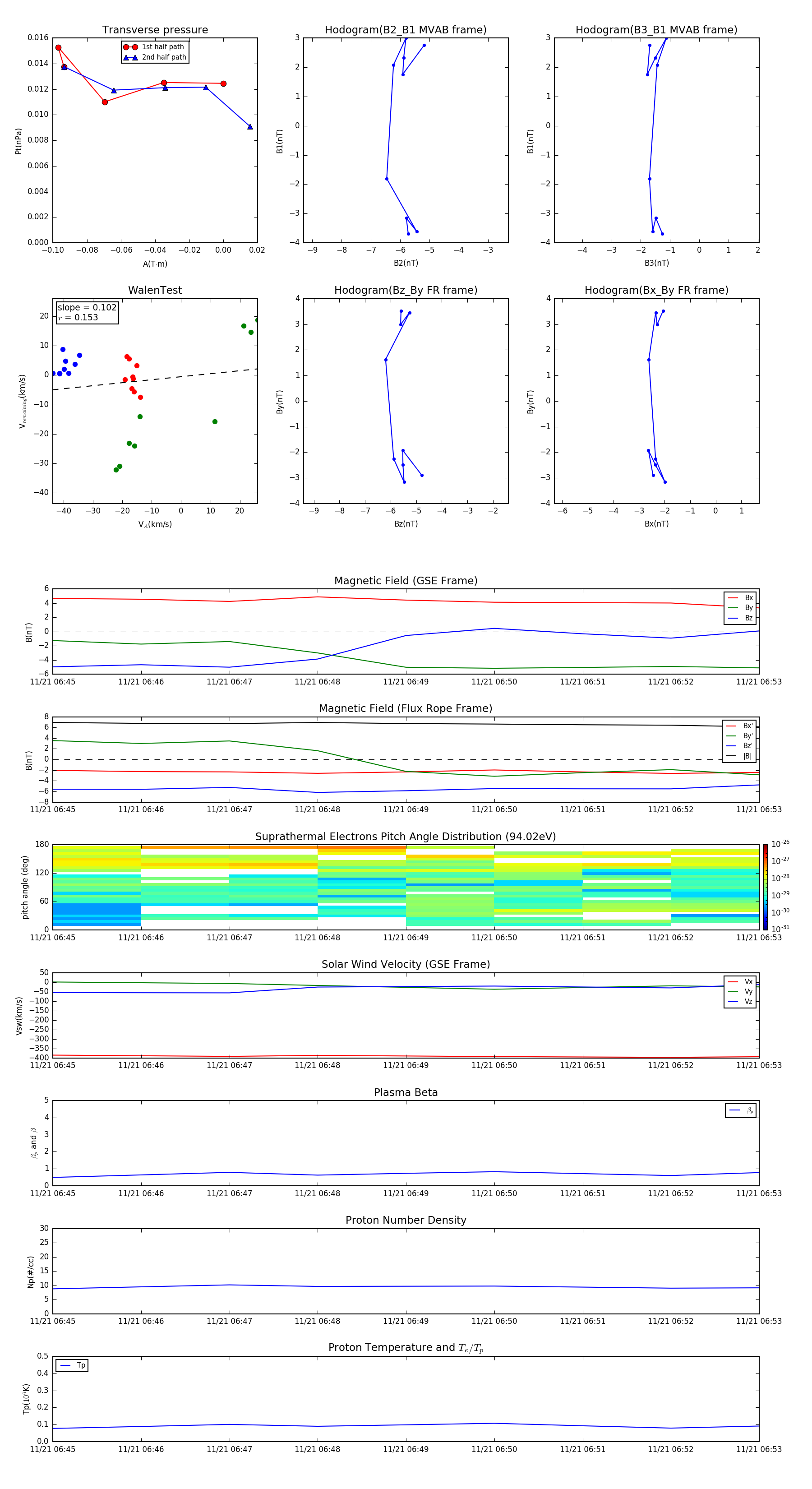
Task: Click the "Bx(nT)" x-axis label
Action: (656, 524)
